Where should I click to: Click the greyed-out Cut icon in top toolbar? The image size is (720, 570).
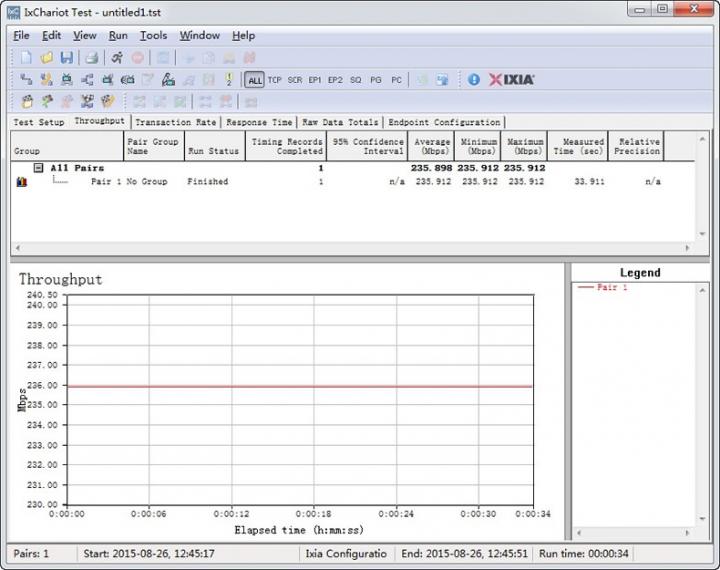pyautogui.click(x=188, y=57)
